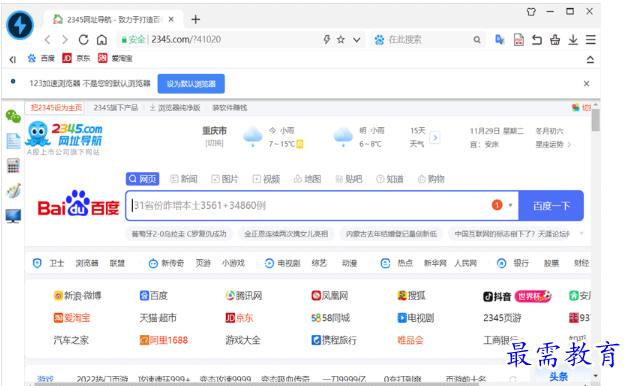Collapse the bookmarks bar with up arrow
The image size is (628, 386).
tap(590, 60)
